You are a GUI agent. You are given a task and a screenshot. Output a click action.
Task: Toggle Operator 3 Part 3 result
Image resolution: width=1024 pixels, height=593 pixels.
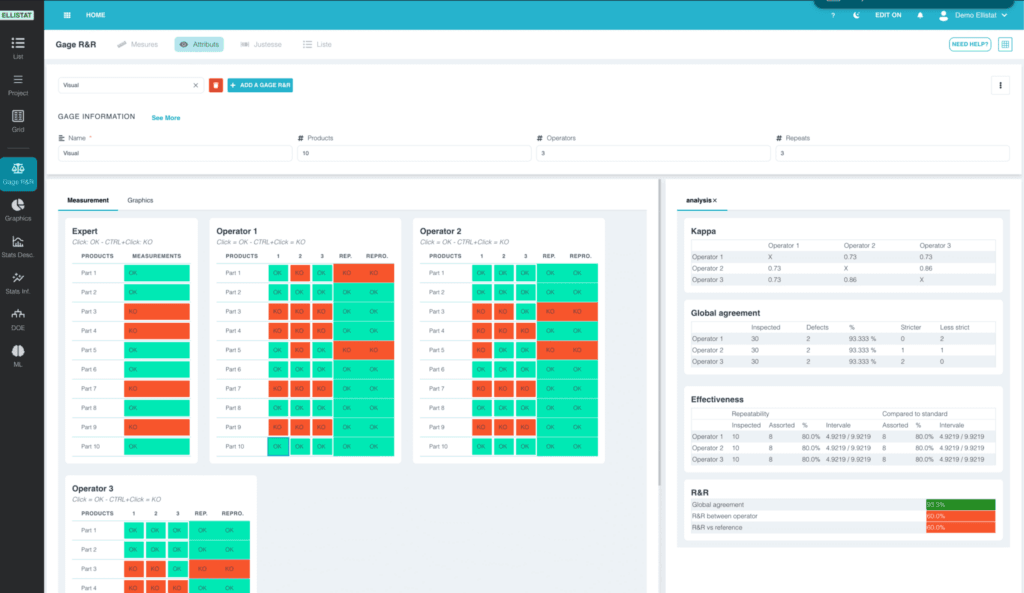(134, 568)
